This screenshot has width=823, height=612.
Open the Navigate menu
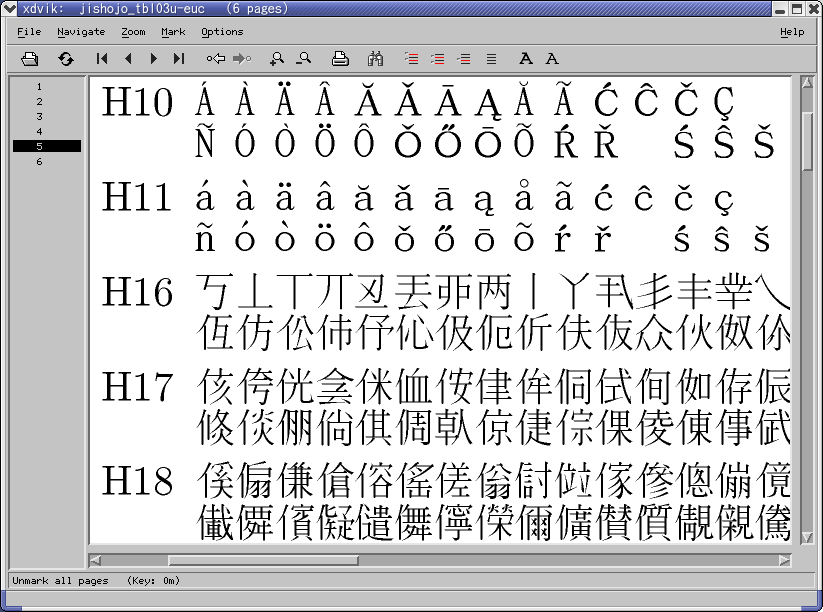(x=81, y=32)
